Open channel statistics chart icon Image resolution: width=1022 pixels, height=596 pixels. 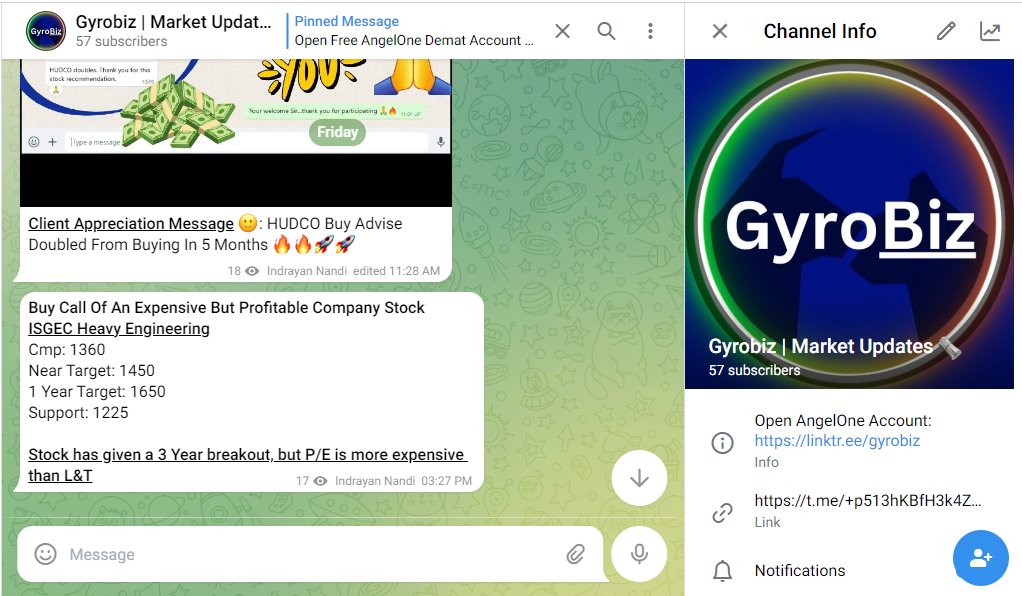[989, 31]
